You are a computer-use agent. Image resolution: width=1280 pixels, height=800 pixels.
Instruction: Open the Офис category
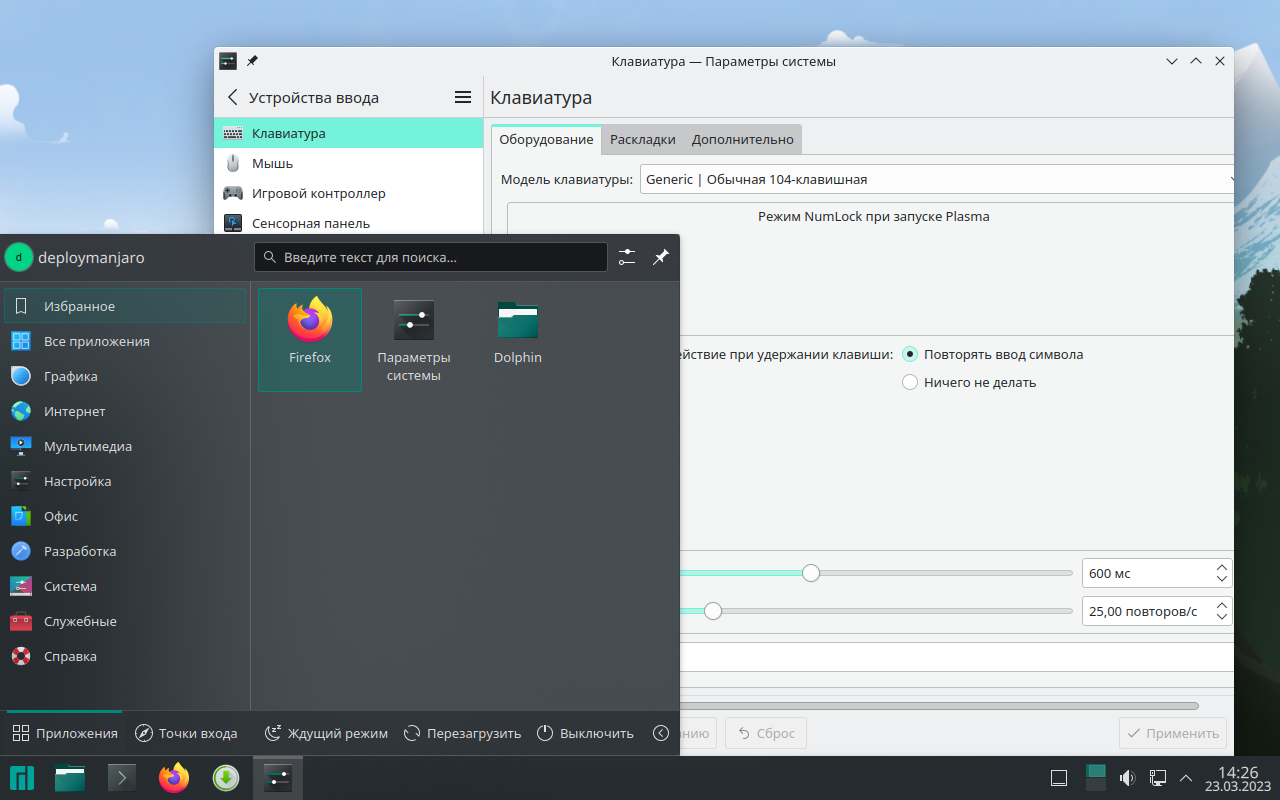124,516
